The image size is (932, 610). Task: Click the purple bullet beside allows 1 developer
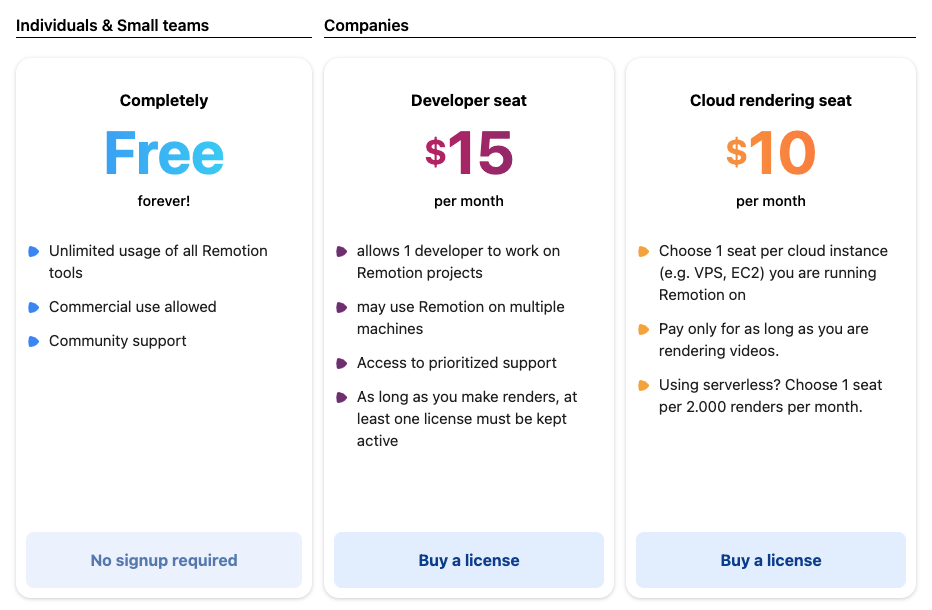[x=340, y=251]
